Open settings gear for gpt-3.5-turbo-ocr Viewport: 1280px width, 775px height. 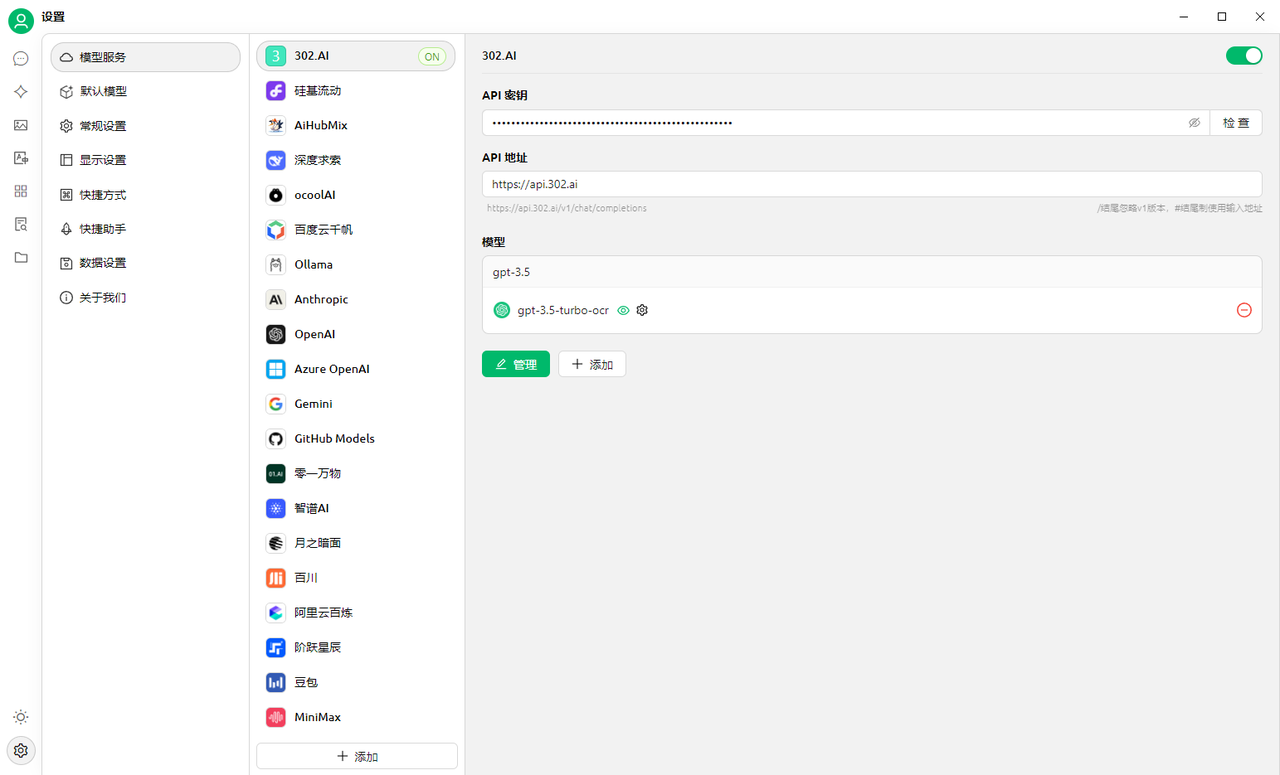tap(642, 310)
